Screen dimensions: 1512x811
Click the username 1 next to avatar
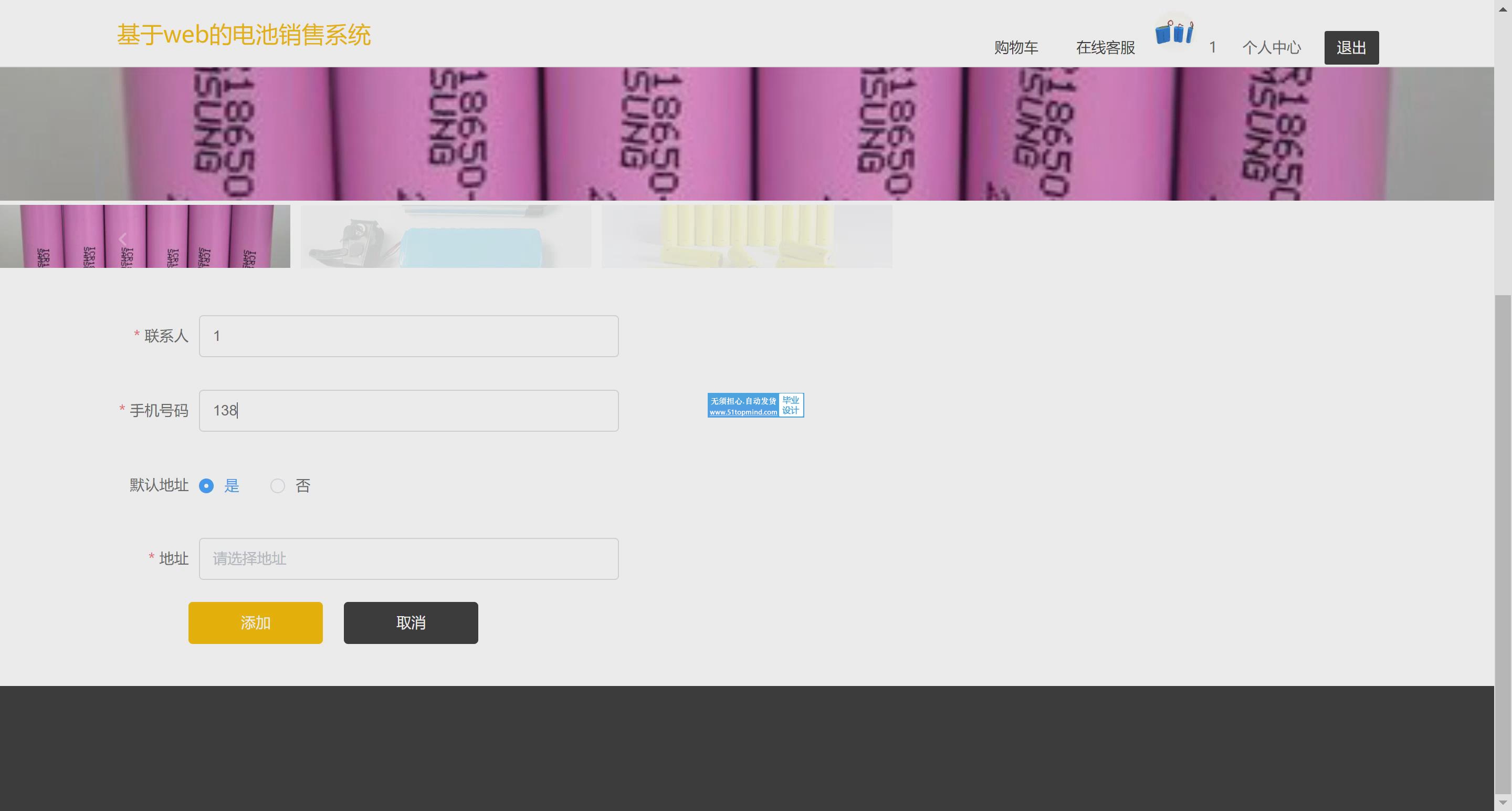1212,48
